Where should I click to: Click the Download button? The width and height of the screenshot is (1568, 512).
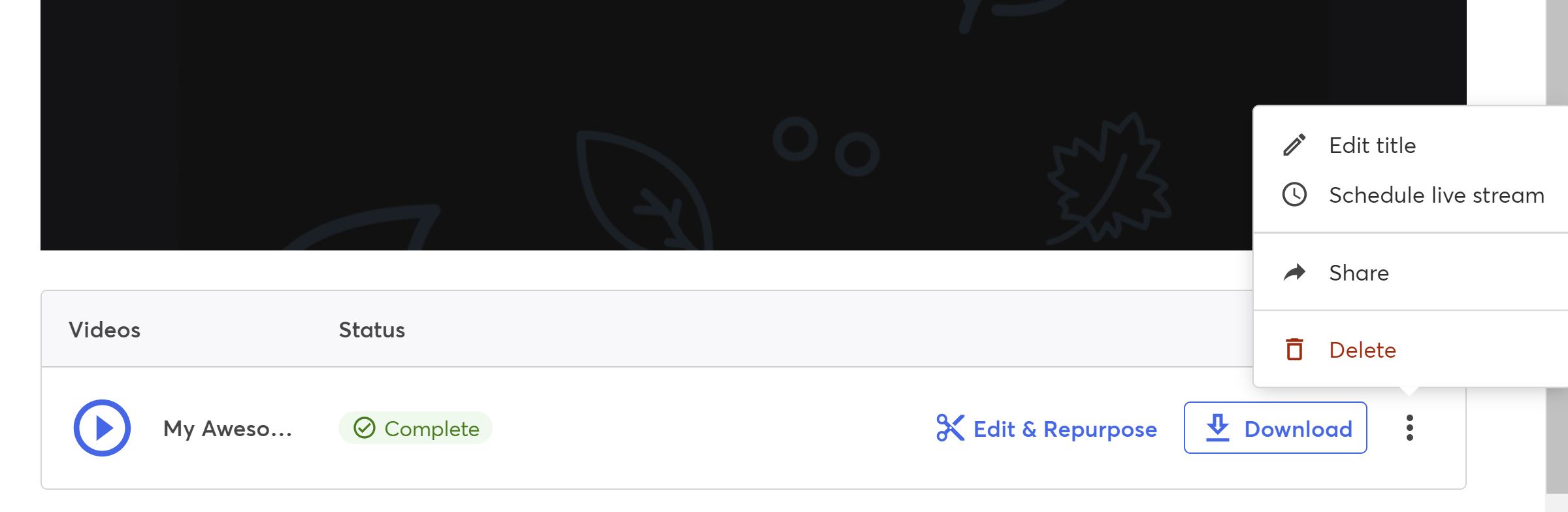click(x=1275, y=428)
